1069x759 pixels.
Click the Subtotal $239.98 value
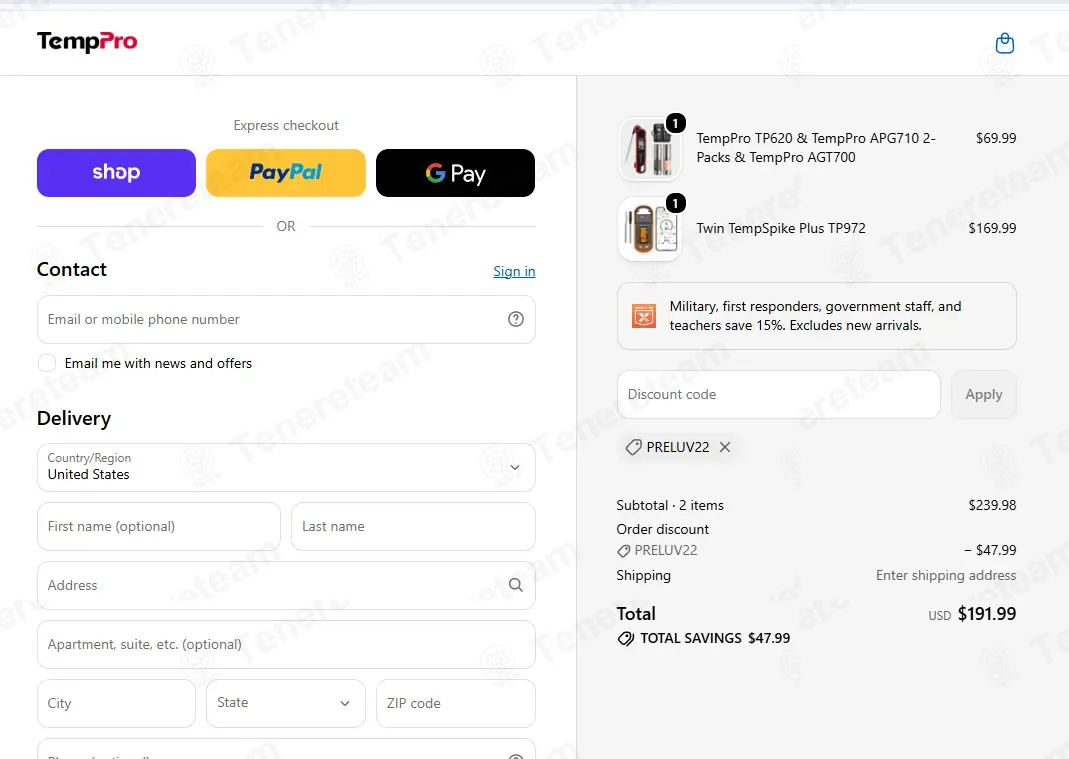pos(992,505)
